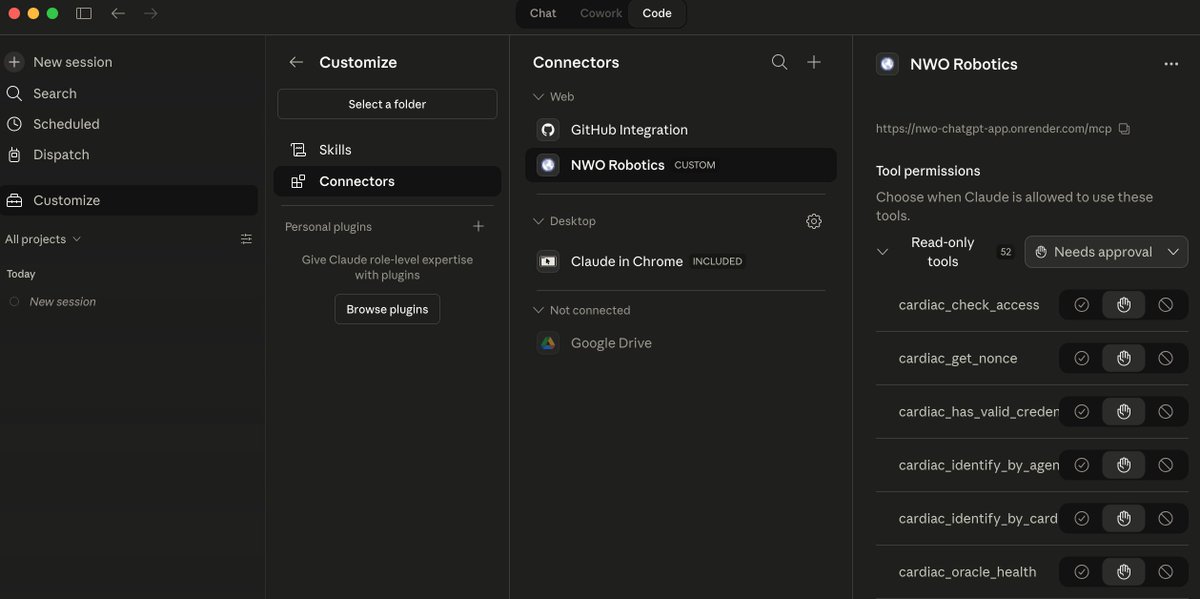Switch to the Cowork tab
Viewport: 1200px width, 599px height.
pos(601,13)
